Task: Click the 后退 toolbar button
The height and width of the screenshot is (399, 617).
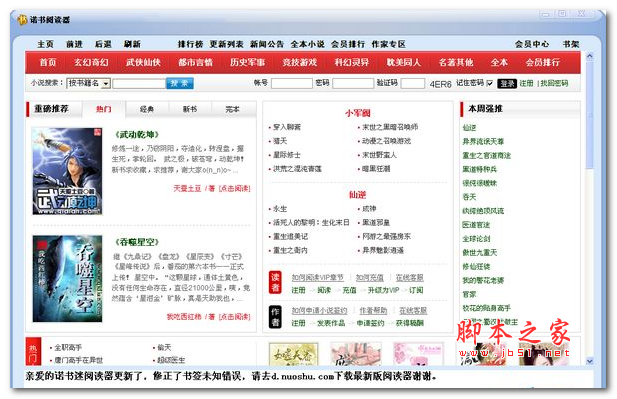Action: click(x=103, y=44)
